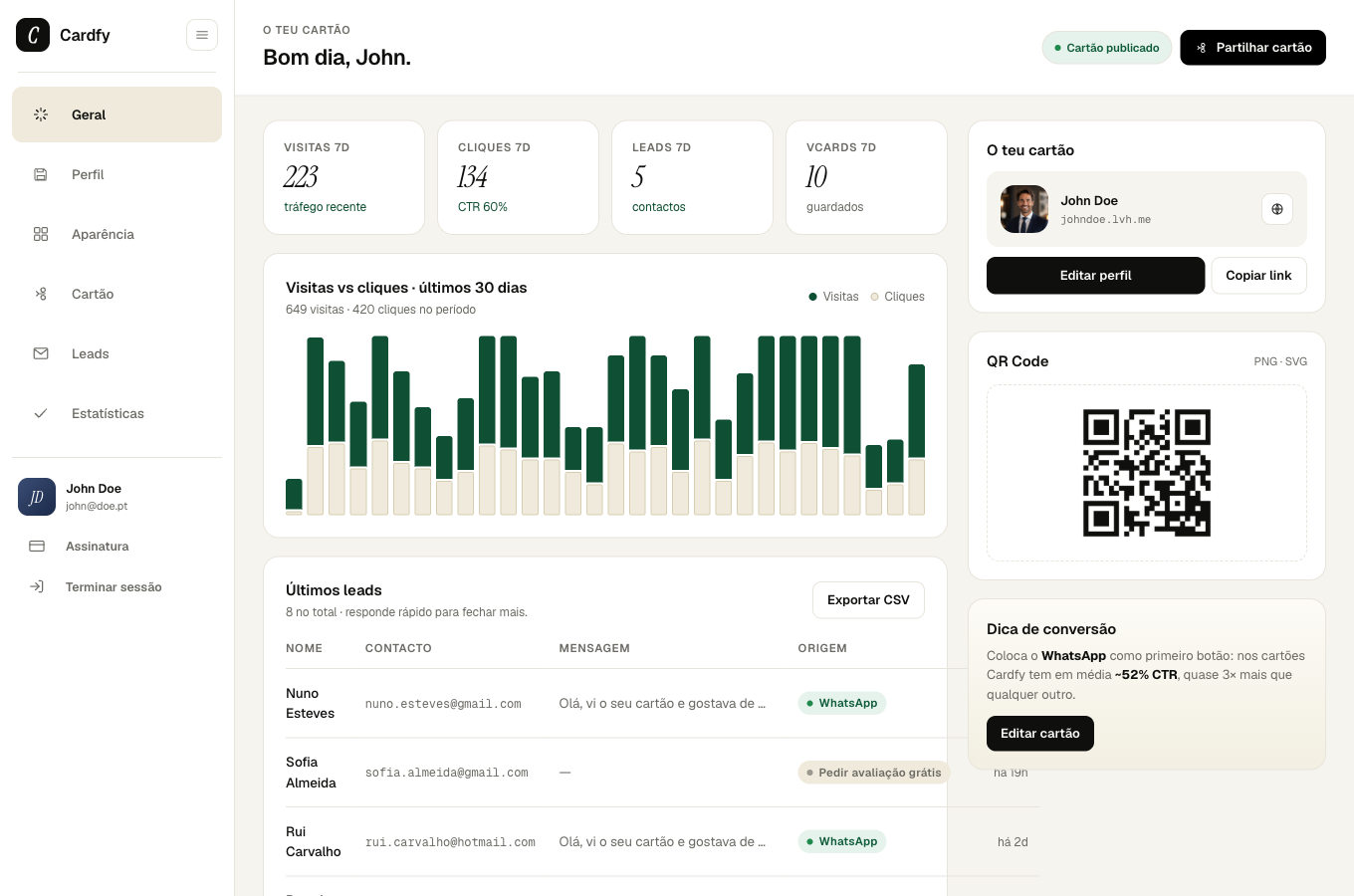
Task: Click the 'CTR 60%' label
Action: pos(483,207)
